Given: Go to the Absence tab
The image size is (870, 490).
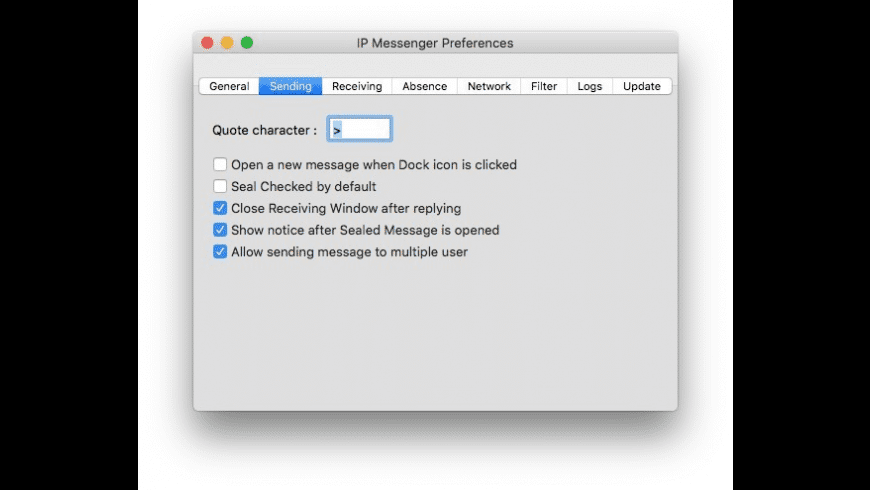Looking at the screenshot, I should [x=424, y=86].
